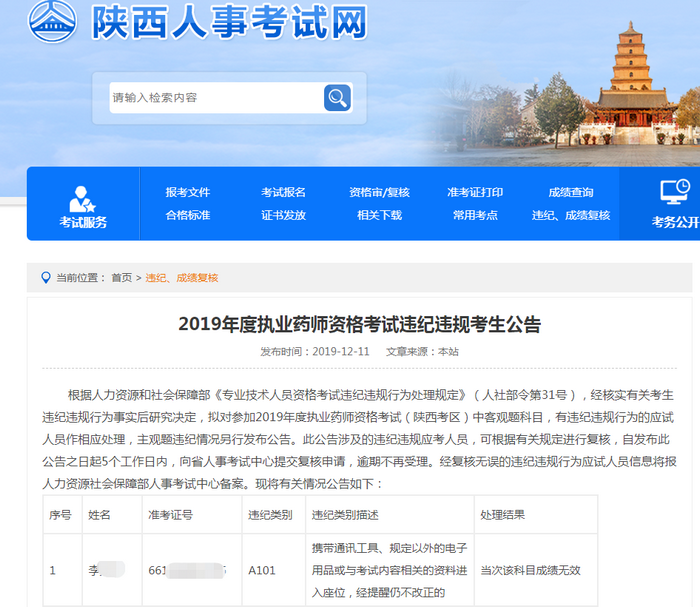Click the 陕西人事考试网 site title
The image size is (700, 607).
(229, 22)
